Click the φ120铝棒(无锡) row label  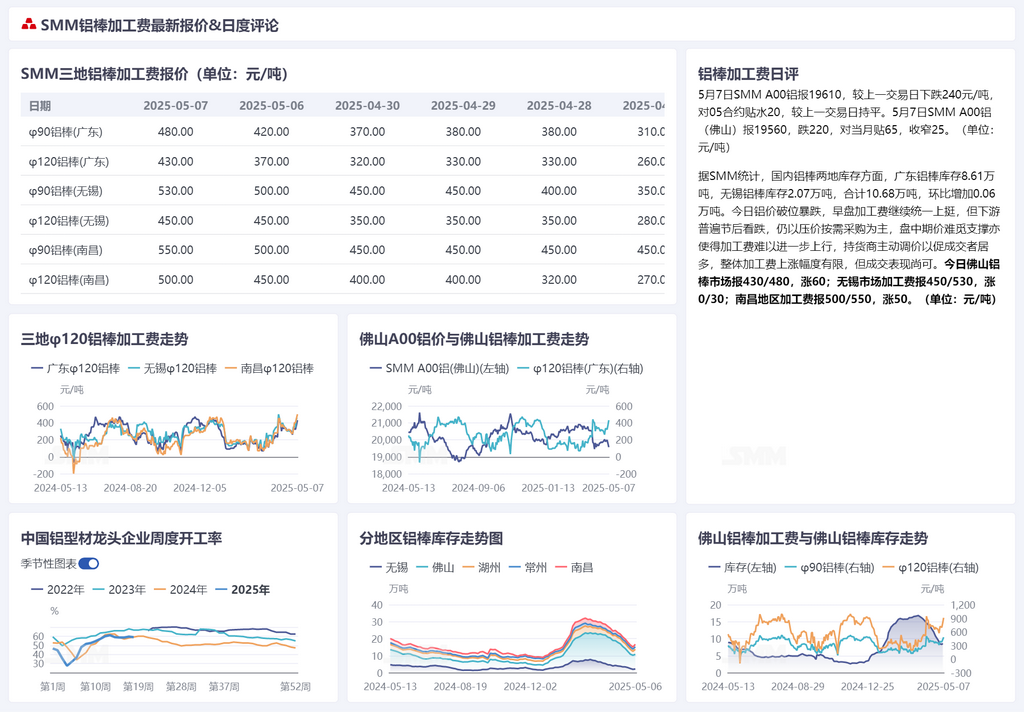(69, 221)
